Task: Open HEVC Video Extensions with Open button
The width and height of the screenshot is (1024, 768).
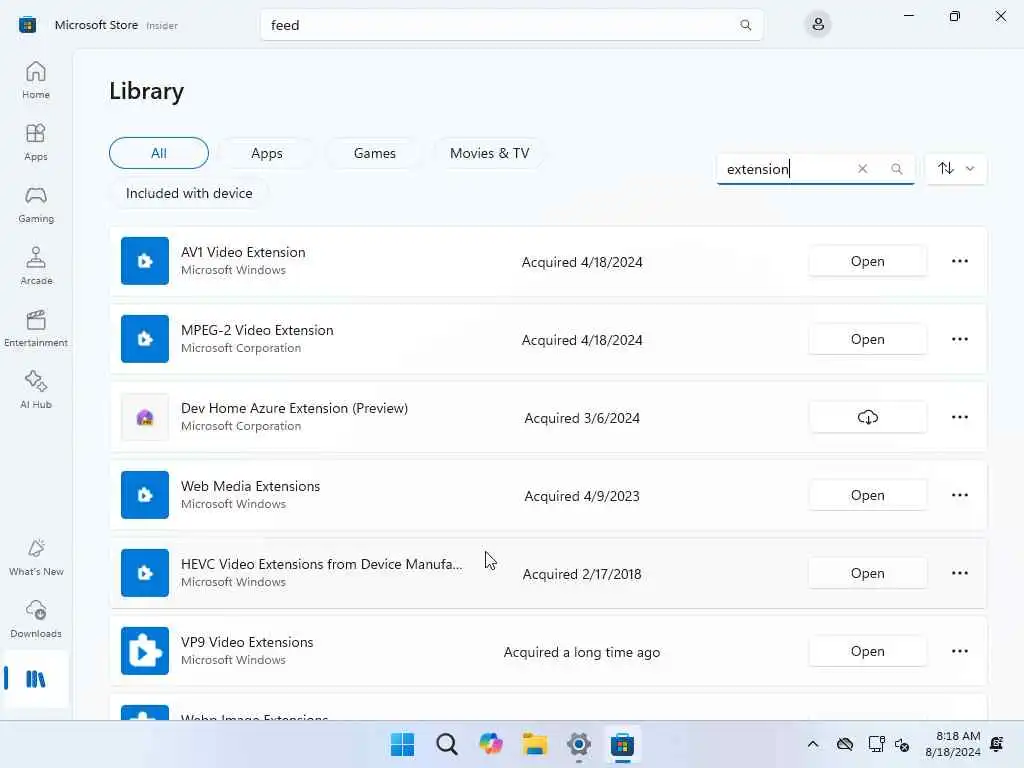Action: tap(867, 573)
